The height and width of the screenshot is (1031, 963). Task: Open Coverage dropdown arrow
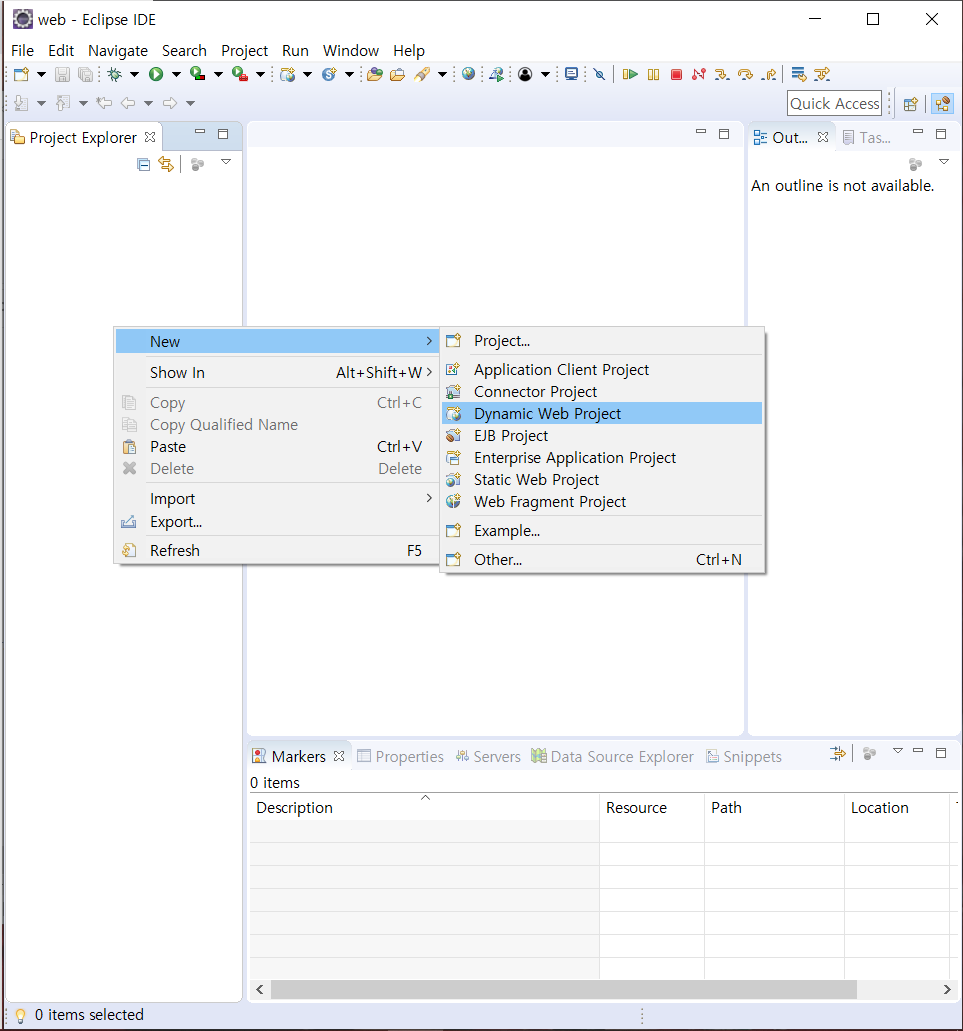[218, 74]
